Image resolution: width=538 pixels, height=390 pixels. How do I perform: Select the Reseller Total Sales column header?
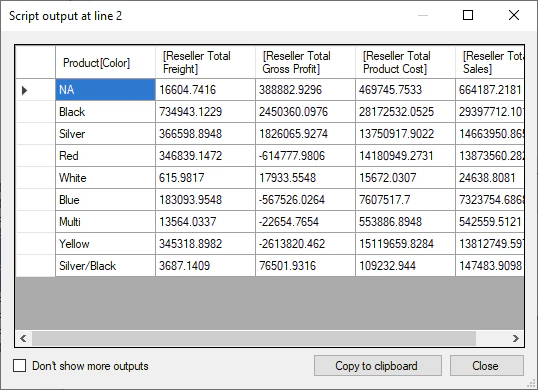tap(490, 62)
